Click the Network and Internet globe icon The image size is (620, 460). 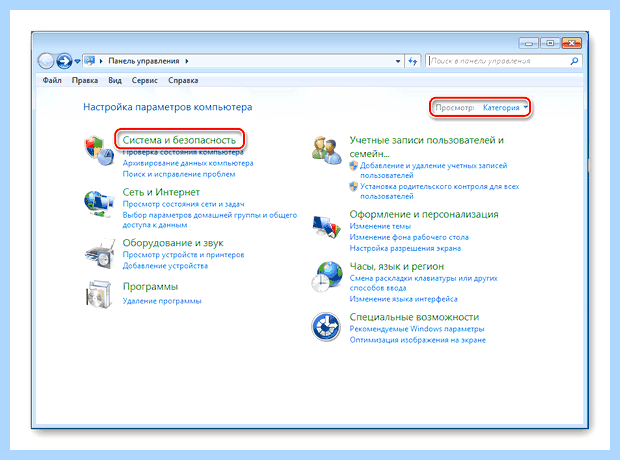[x=98, y=203]
